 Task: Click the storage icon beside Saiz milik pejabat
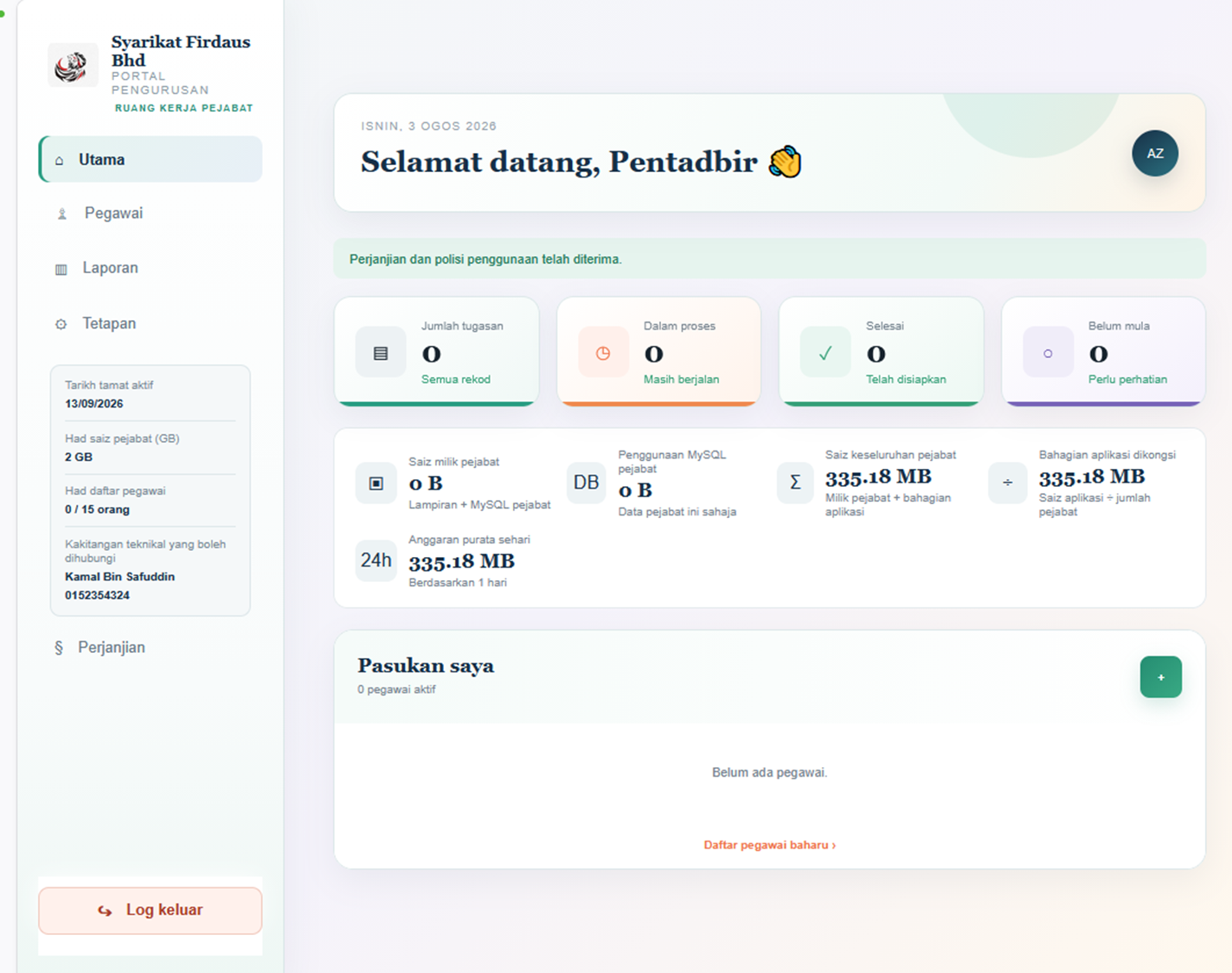376,483
